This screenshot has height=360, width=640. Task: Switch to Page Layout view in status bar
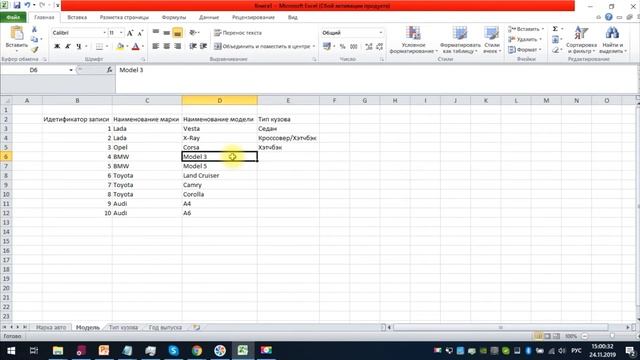547,336
